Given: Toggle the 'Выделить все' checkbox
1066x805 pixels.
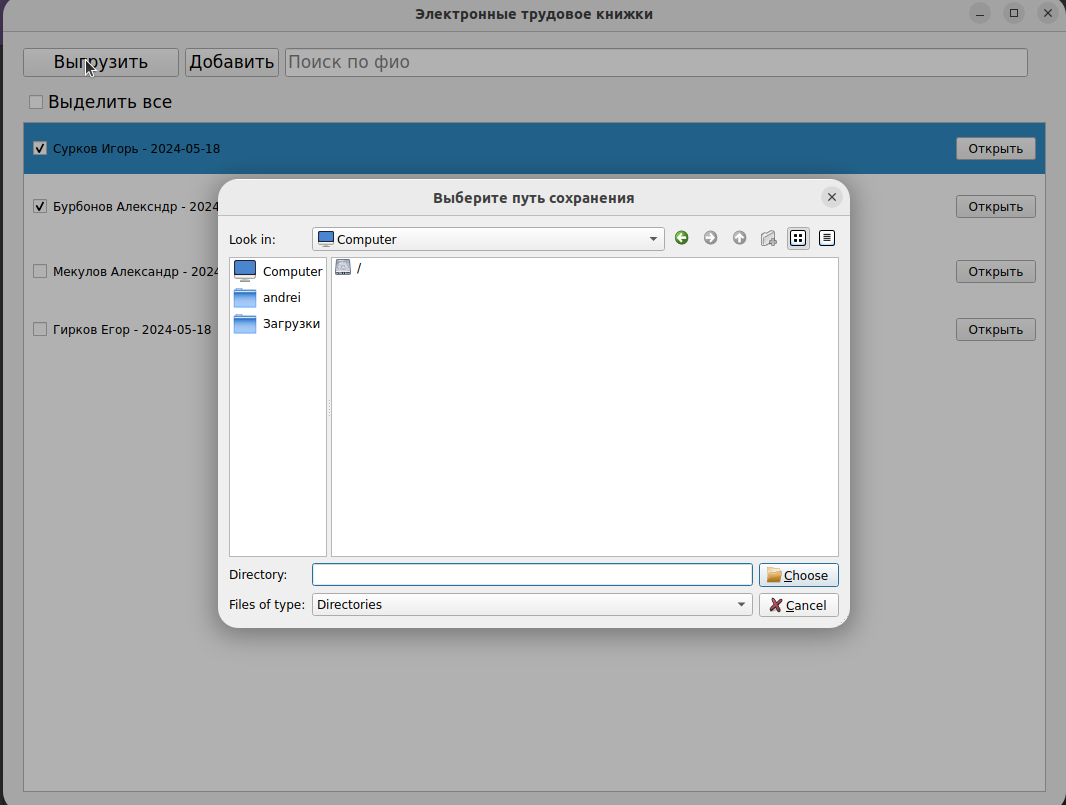Looking at the screenshot, I should (36, 102).
